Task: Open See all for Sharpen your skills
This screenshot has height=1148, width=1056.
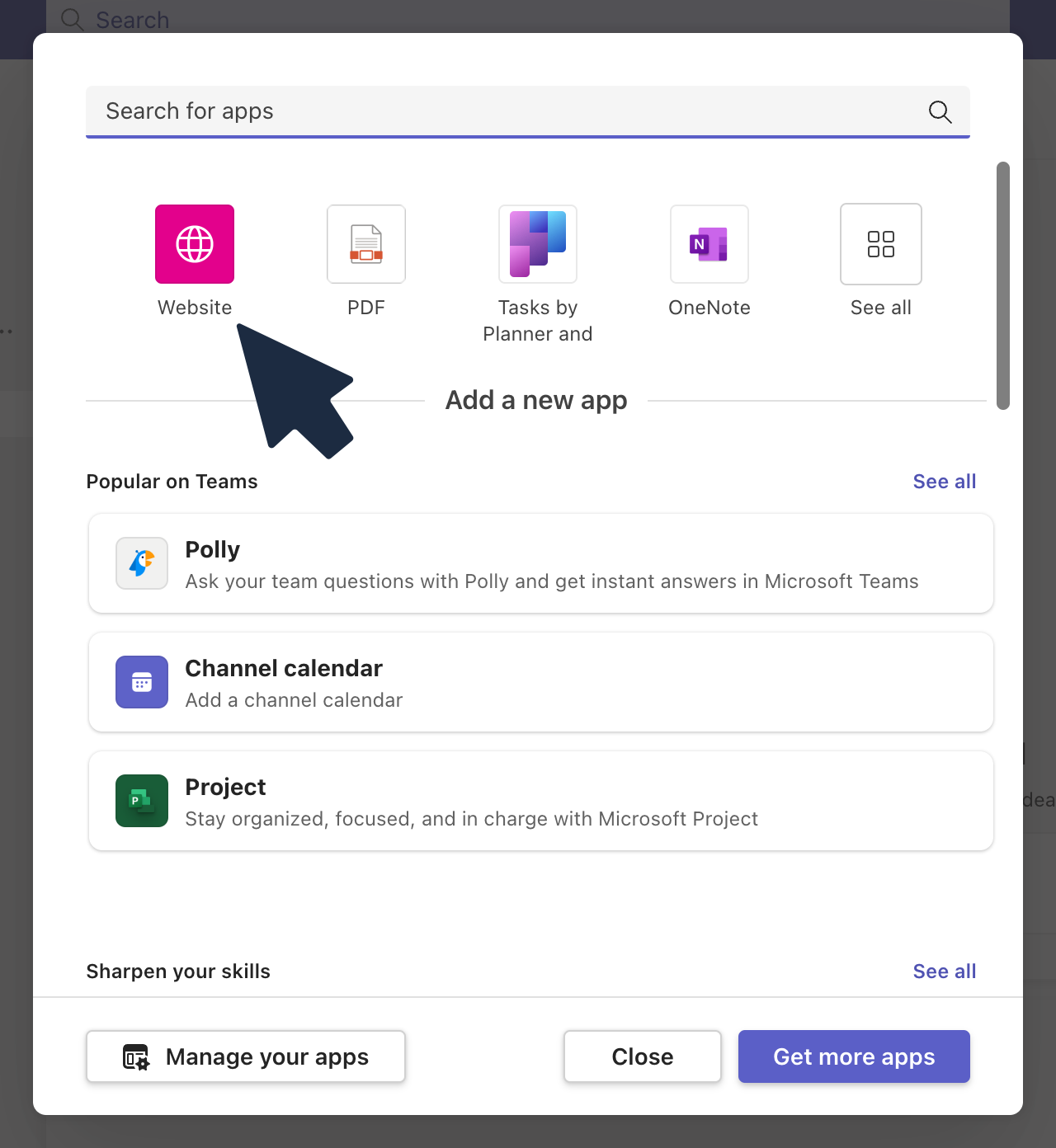Action: (x=944, y=972)
